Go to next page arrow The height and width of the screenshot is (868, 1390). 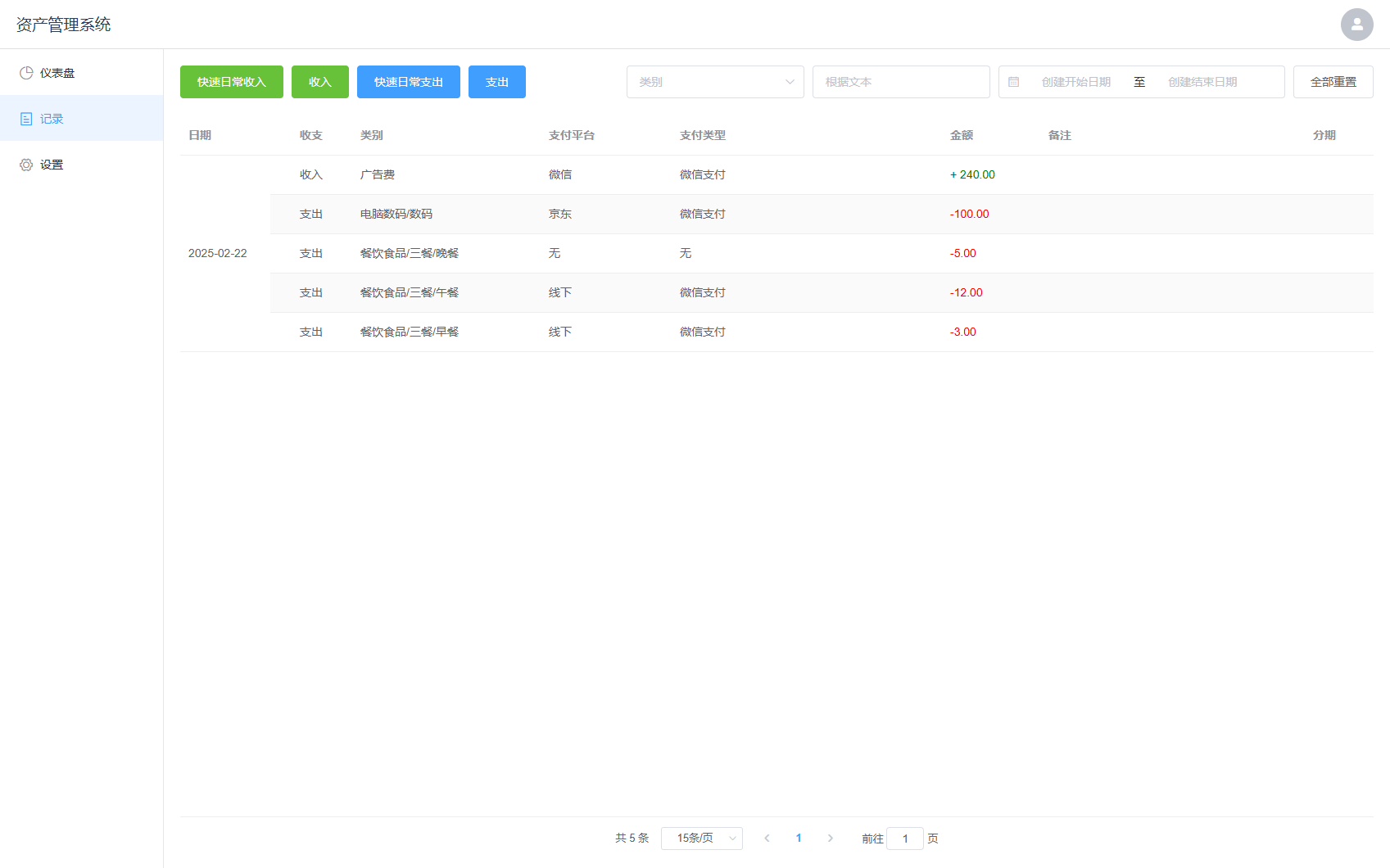(830, 838)
